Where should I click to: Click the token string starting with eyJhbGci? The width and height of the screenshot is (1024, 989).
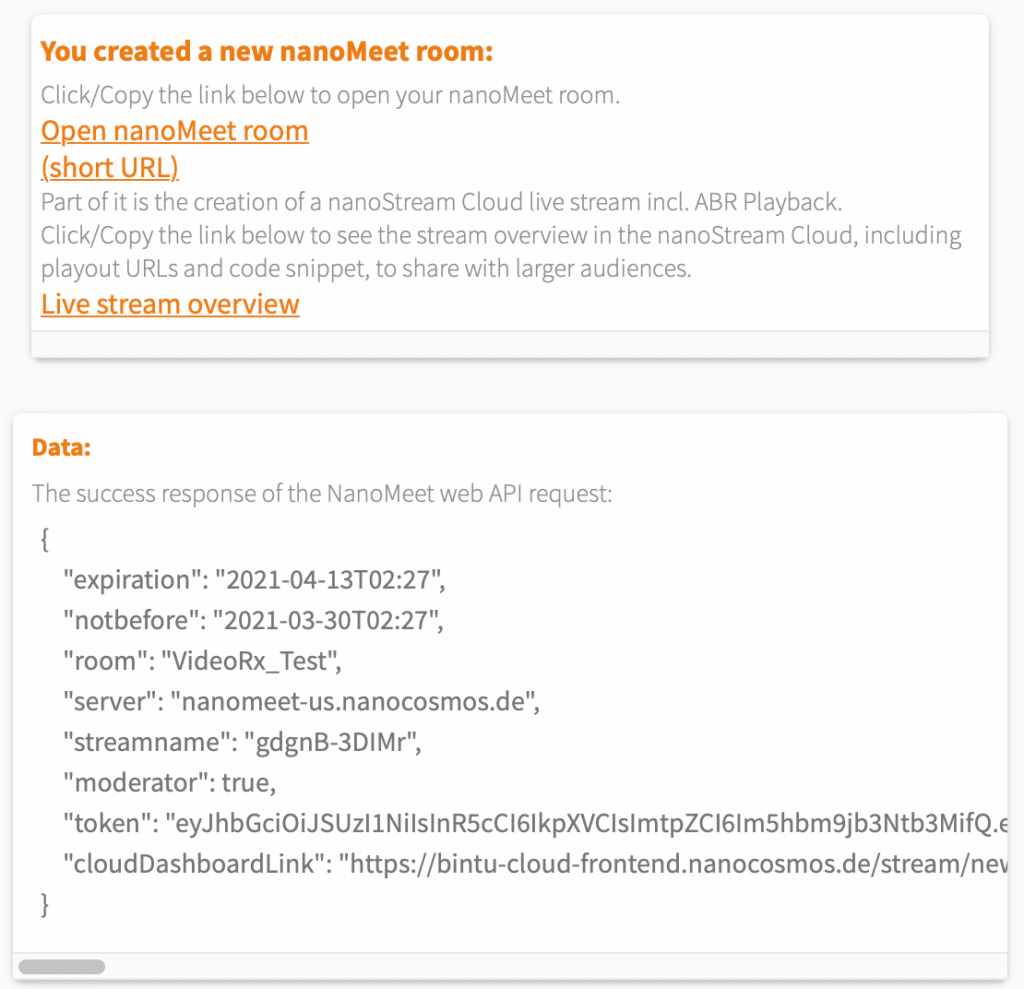click(590, 824)
